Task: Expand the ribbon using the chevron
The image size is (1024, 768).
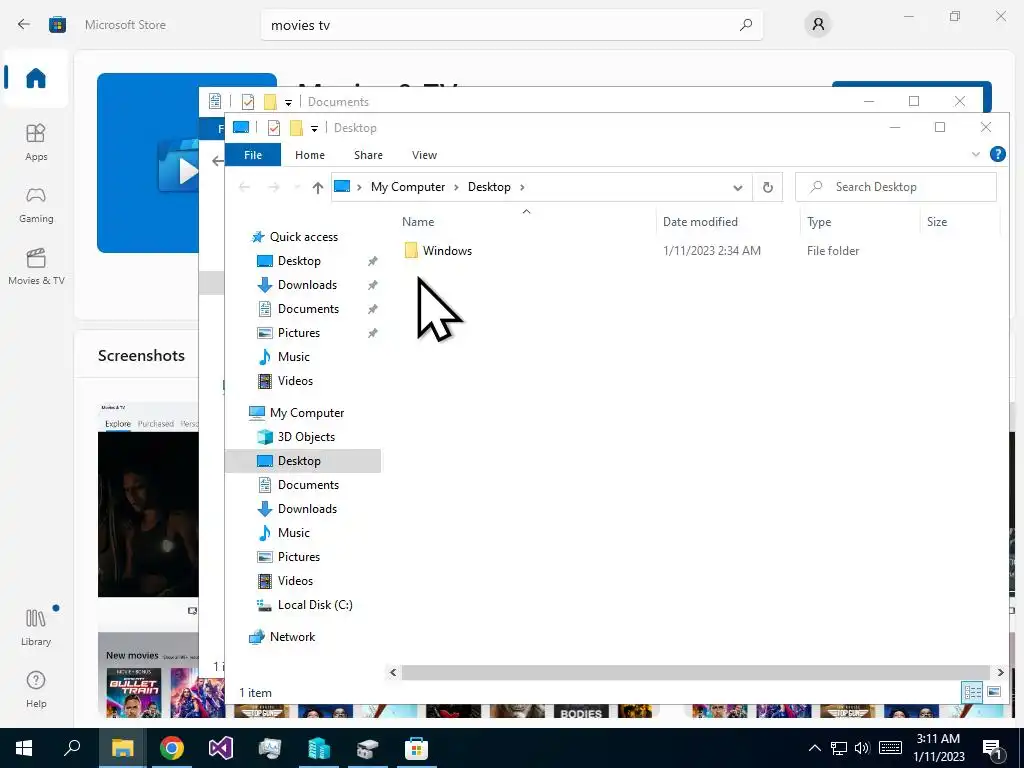Action: point(976,154)
